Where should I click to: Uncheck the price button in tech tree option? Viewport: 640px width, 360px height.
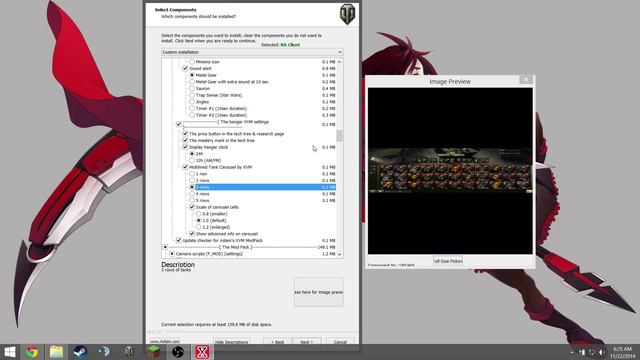pyautogui.click(x=185, y=133)
